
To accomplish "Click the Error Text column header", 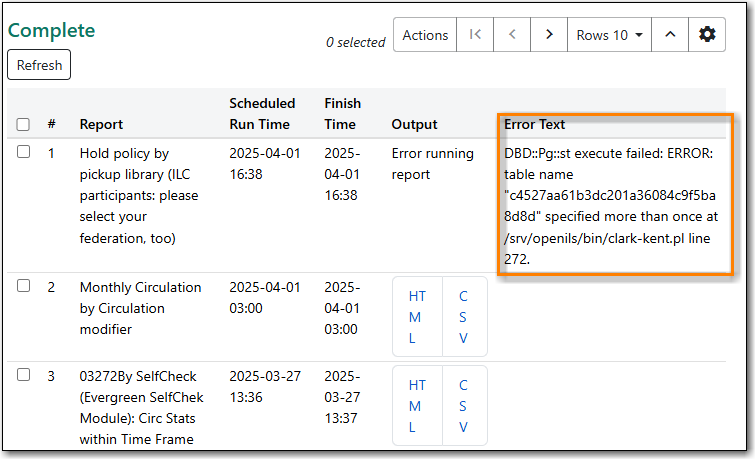I will 535,125.
